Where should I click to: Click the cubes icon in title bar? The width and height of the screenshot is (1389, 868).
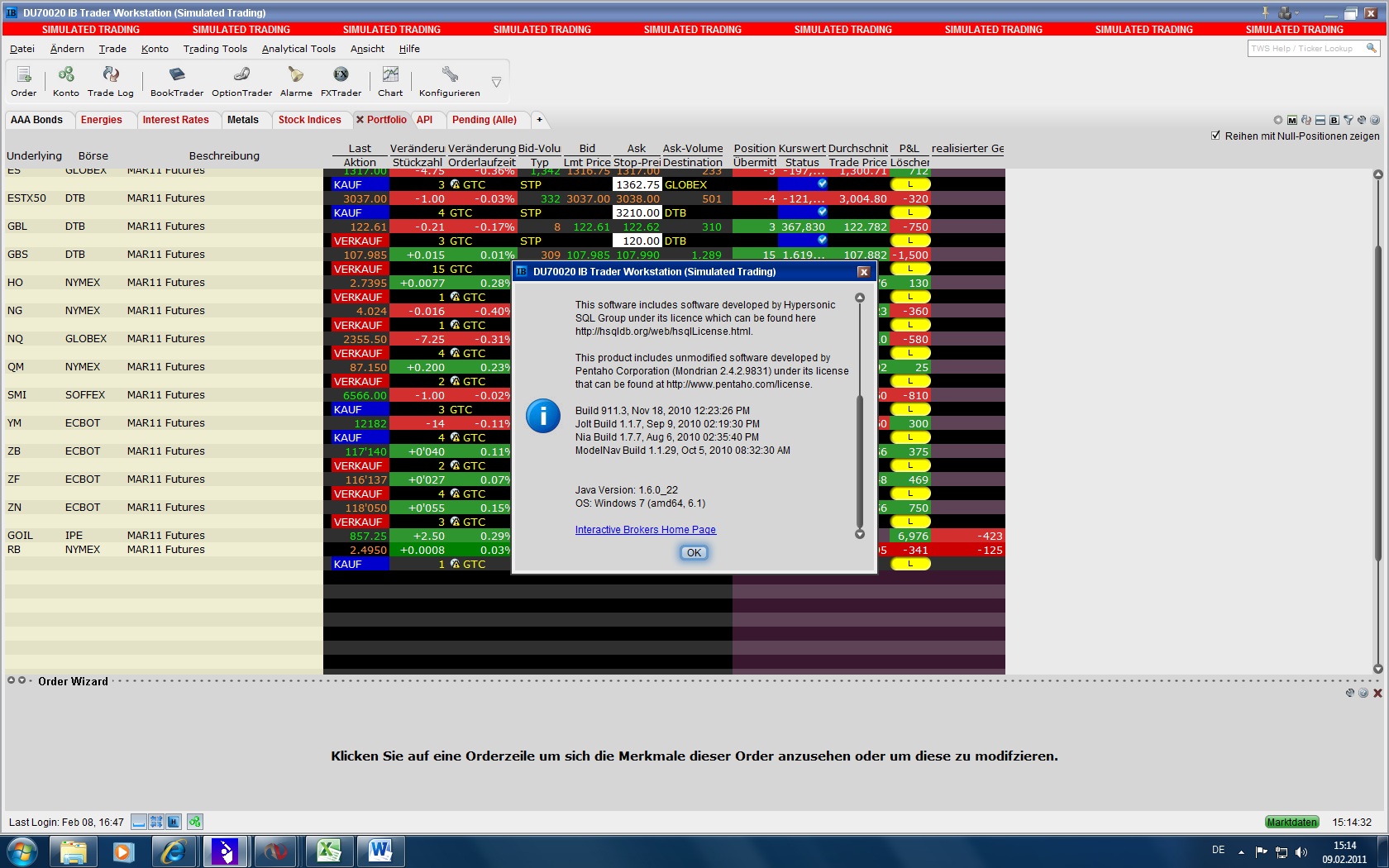pos(1285,12)
